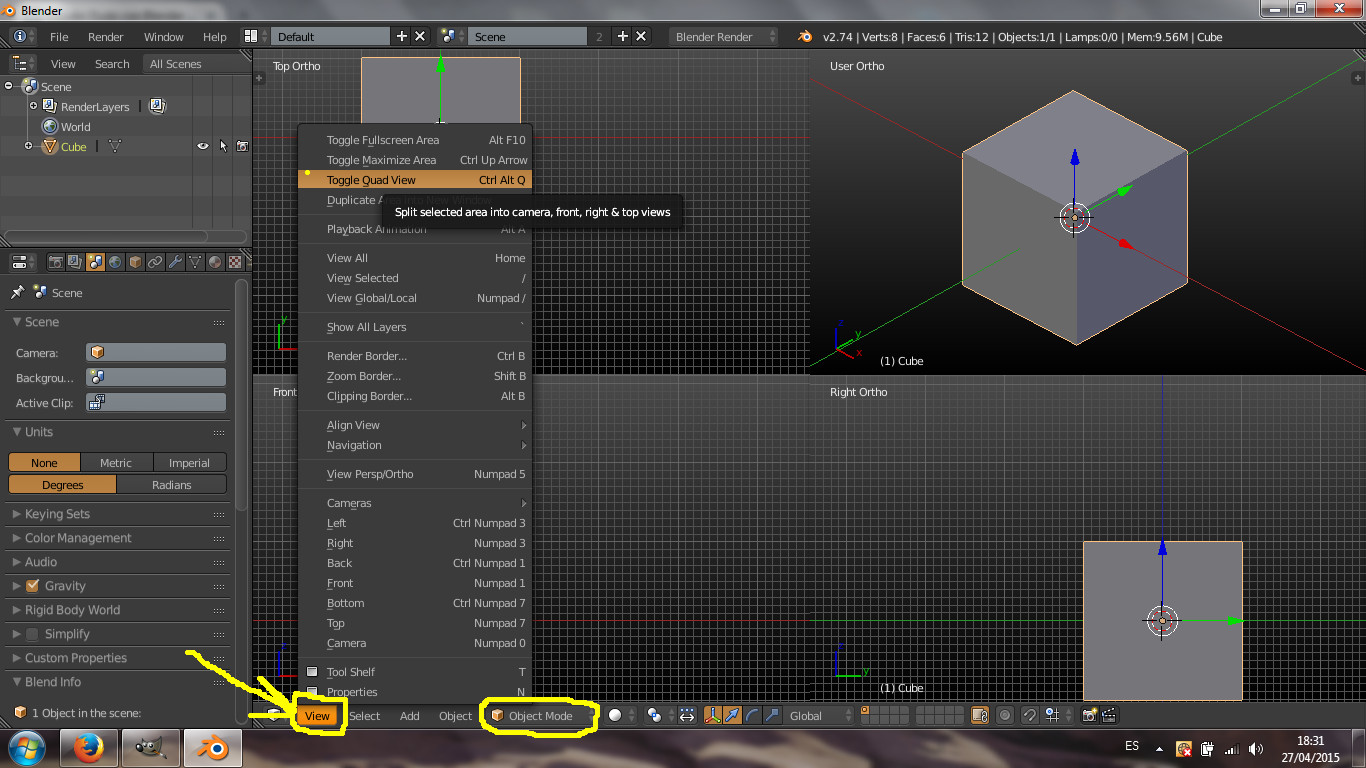Click the OpenGL render animation clapper icon
Viewport: 1366px width, 768px height.
(x=1109, y=715)
